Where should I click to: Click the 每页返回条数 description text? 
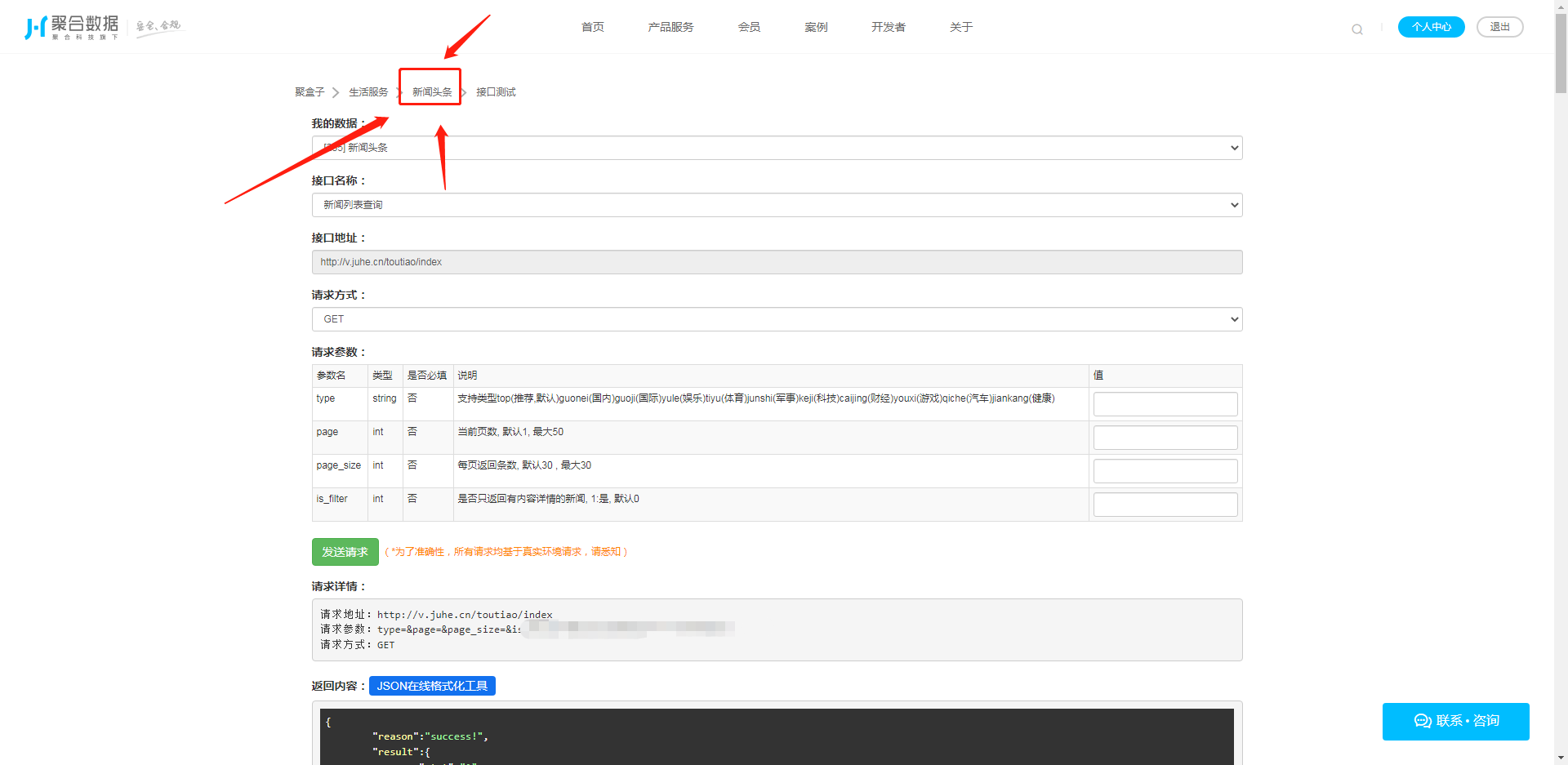[x=524, y=465]
